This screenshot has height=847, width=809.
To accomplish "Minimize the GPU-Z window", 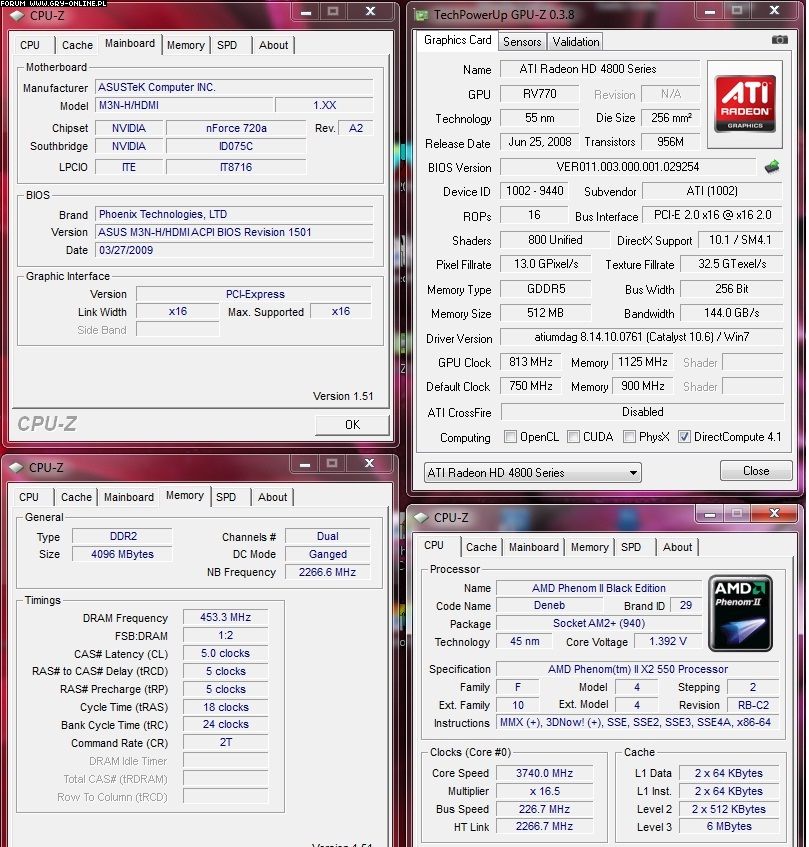I will click(x=710, y=11).
